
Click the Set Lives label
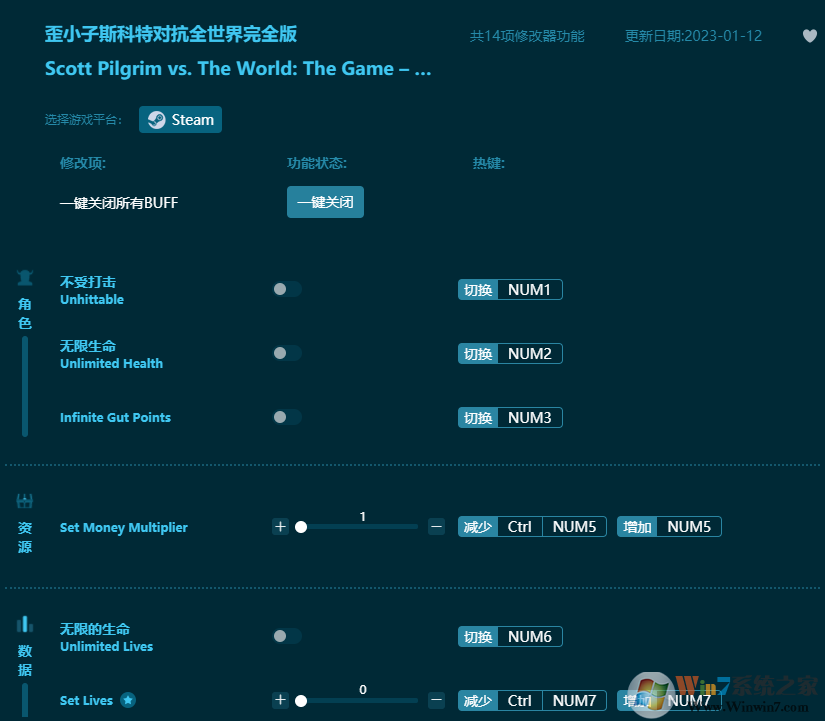coord(86,700)
